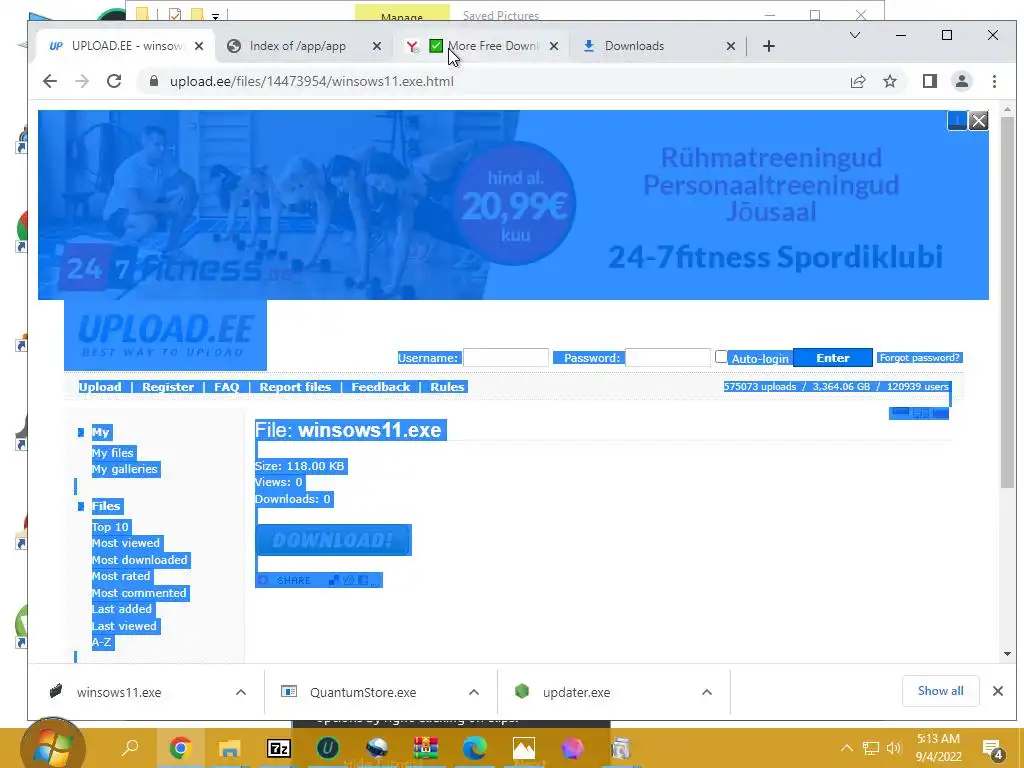The width and height of the screenshot is (1024, 768).
Task: Open Most viewed link
Action: tap(125, 543)
